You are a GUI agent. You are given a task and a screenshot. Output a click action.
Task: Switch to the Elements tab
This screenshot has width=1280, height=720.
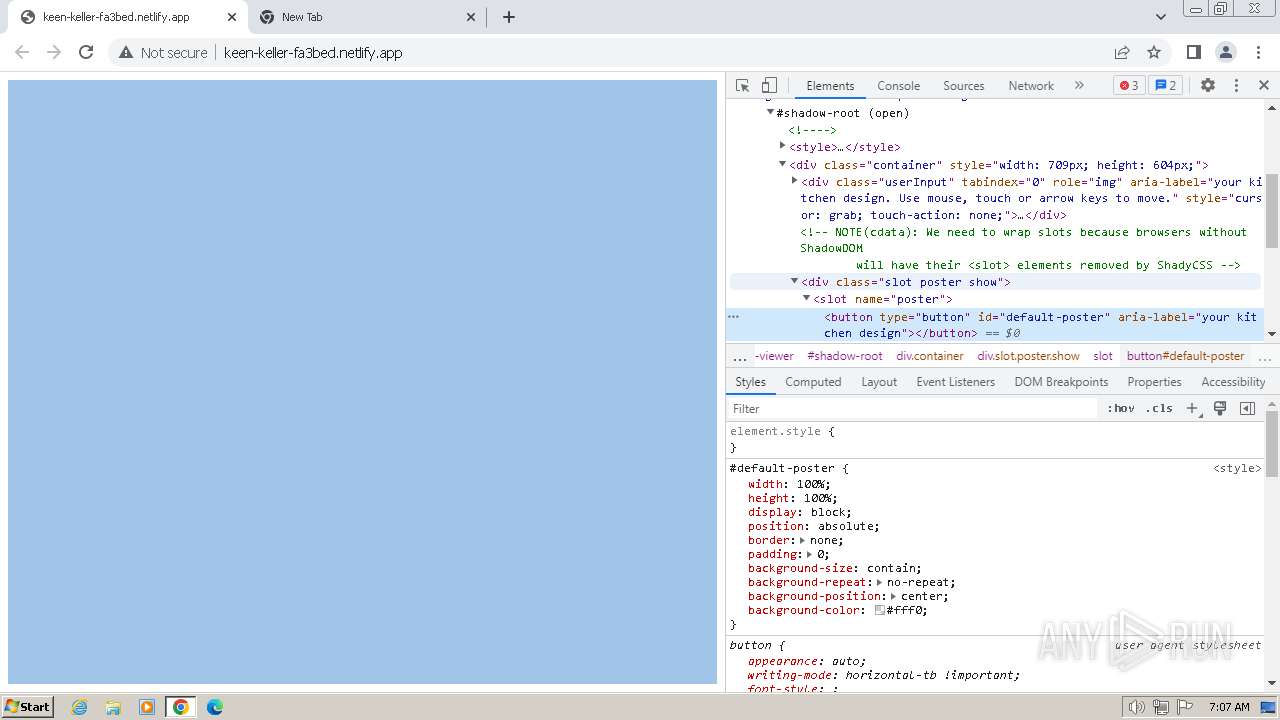pos(830,86)
